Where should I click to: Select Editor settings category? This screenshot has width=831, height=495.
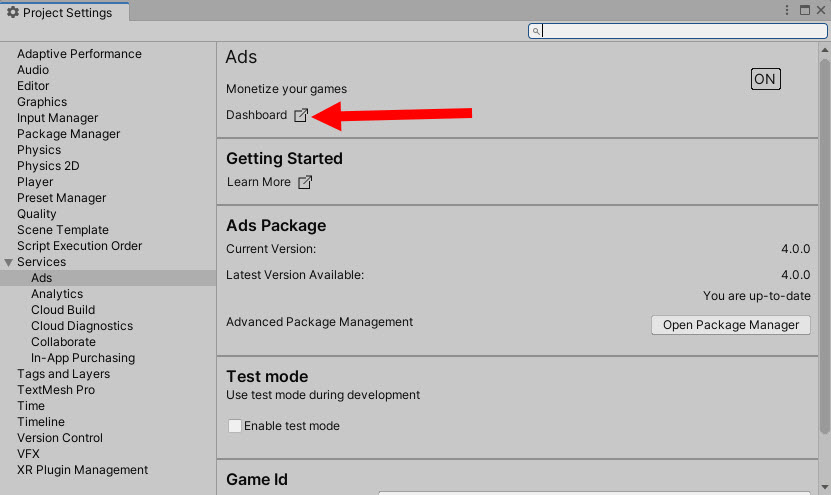click(x=33, y=86)
